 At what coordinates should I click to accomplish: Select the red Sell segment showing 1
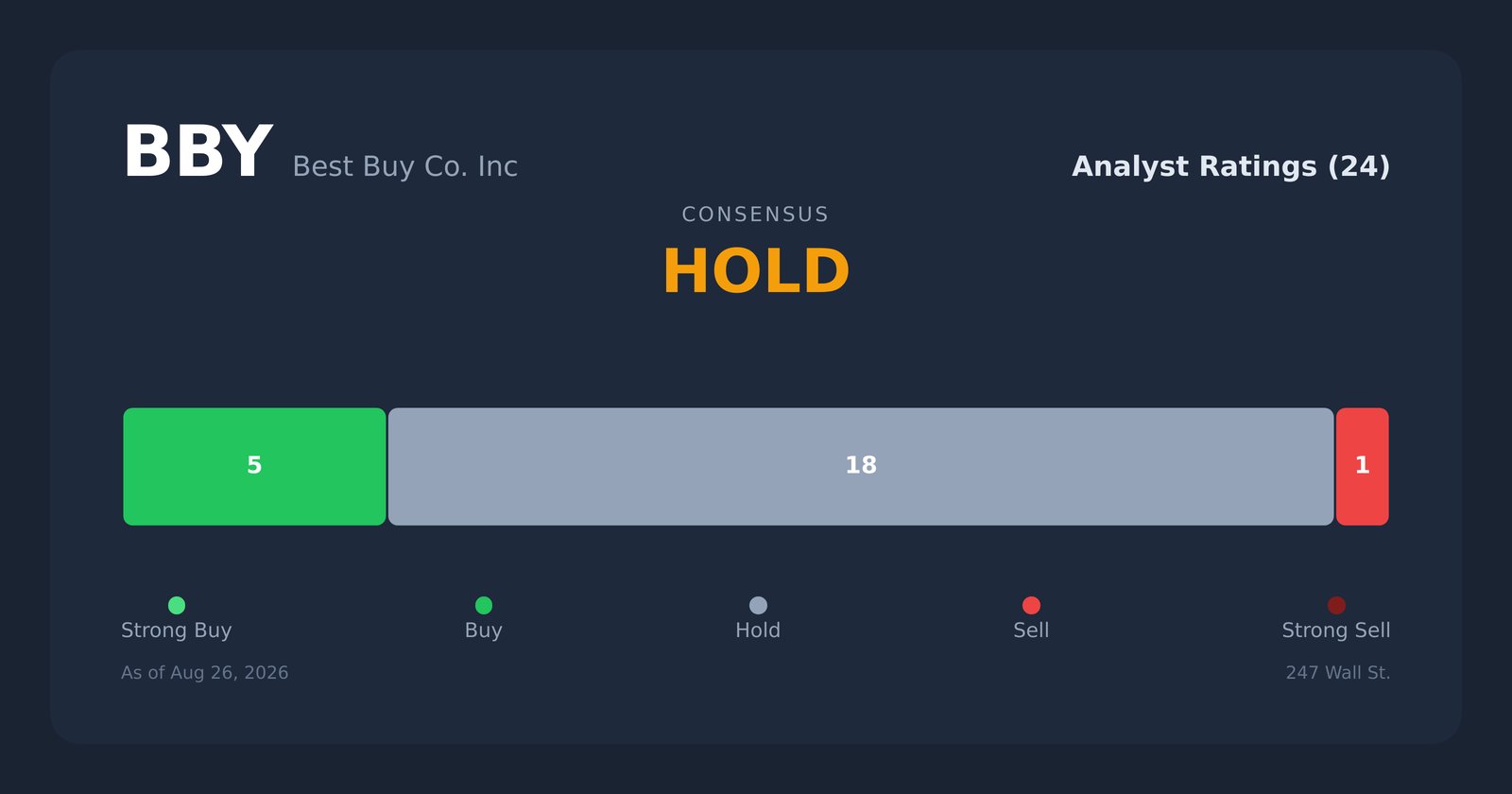(x=1363, y=467)
